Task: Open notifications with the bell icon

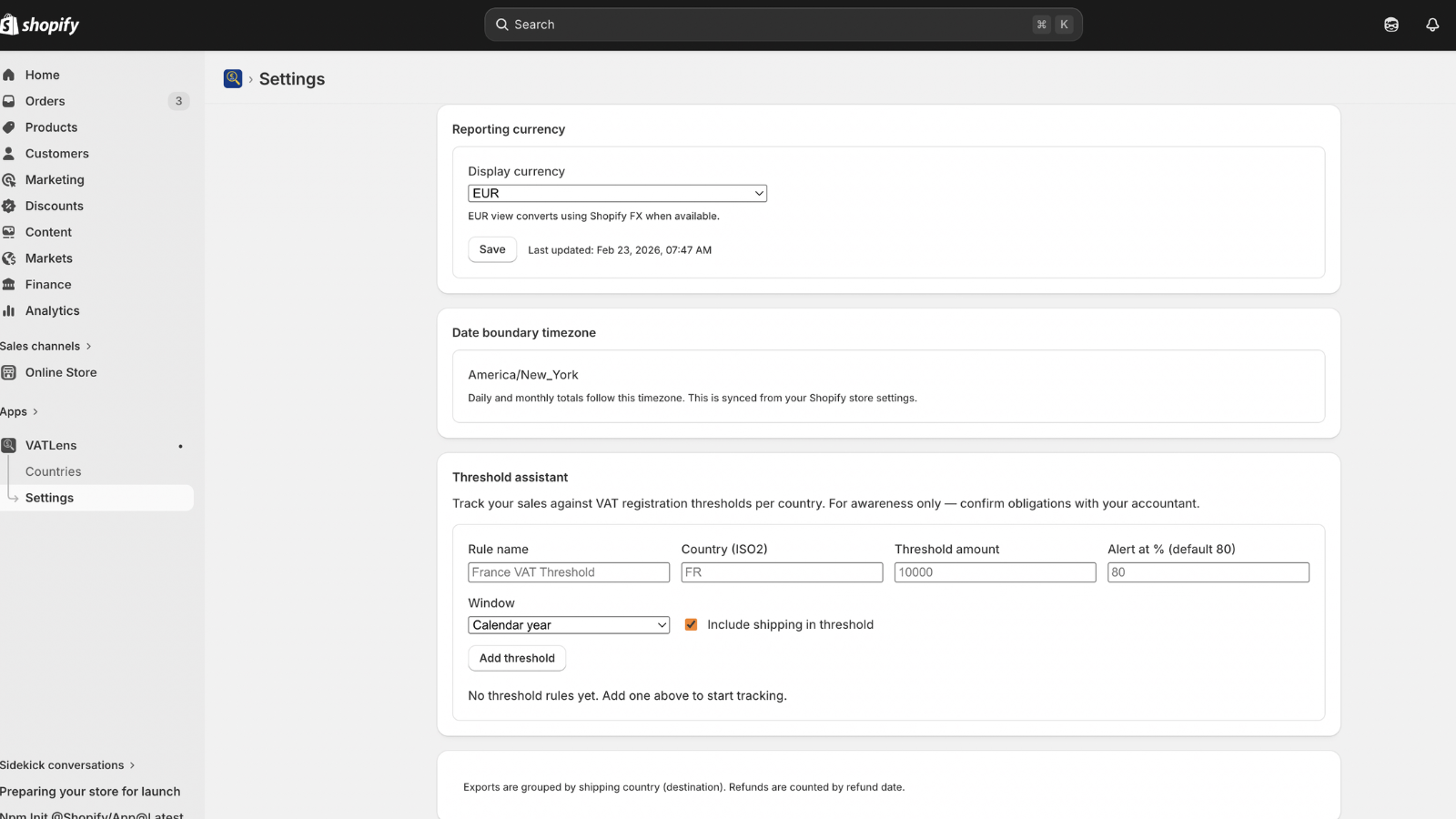Action: pyautogui.click(x=1431, y=25)
